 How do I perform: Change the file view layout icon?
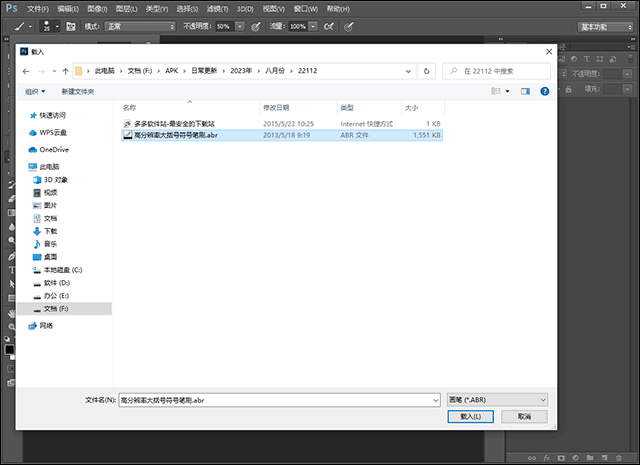(496, 91)
